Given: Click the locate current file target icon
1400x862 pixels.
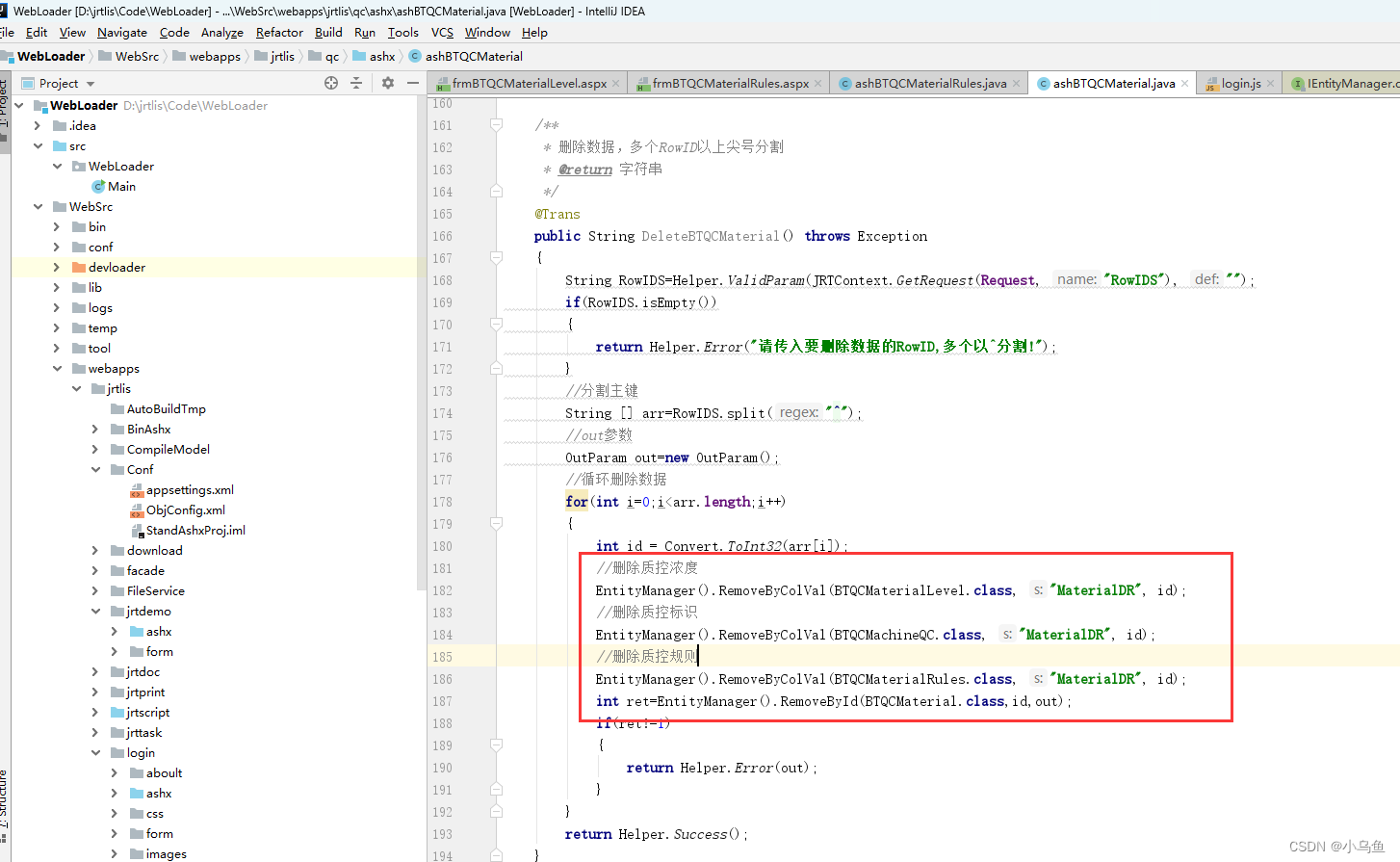Looking at the screenshot, I should [x=331, y=83].
